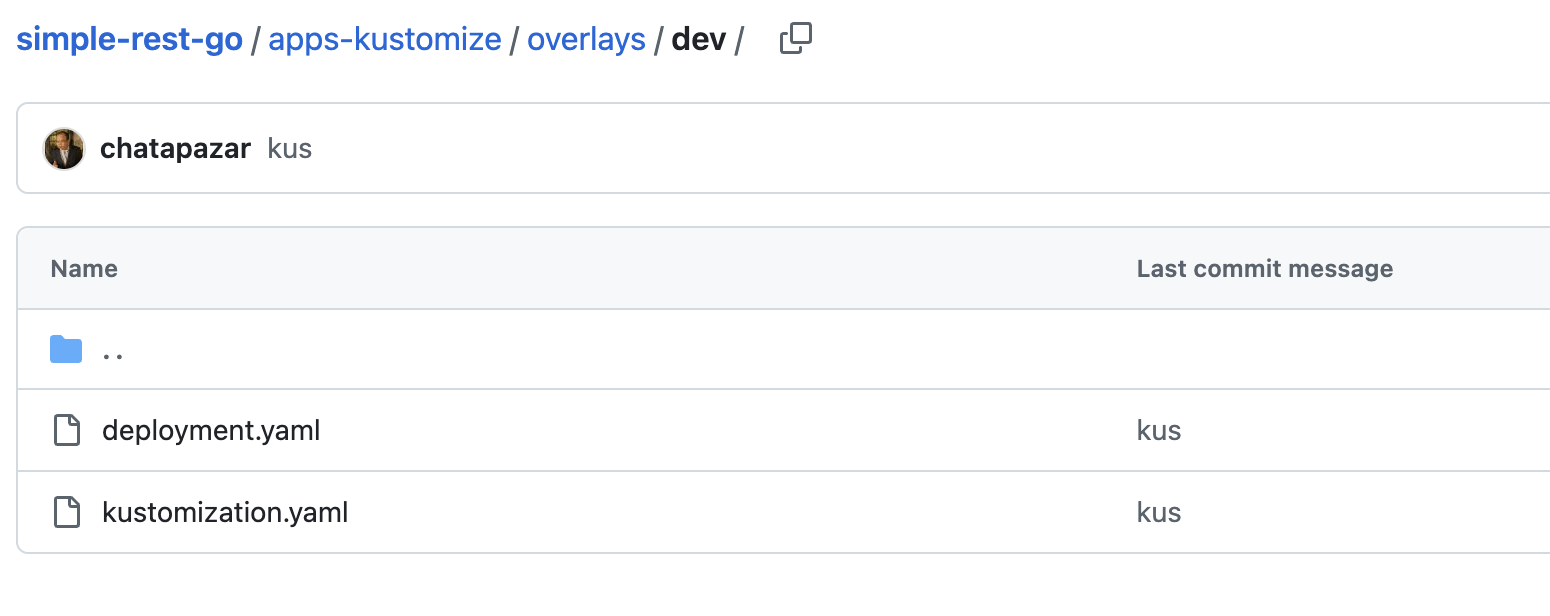Click the slash separator after dev
The image size is (1550, 616).
(x=739, y=40)
